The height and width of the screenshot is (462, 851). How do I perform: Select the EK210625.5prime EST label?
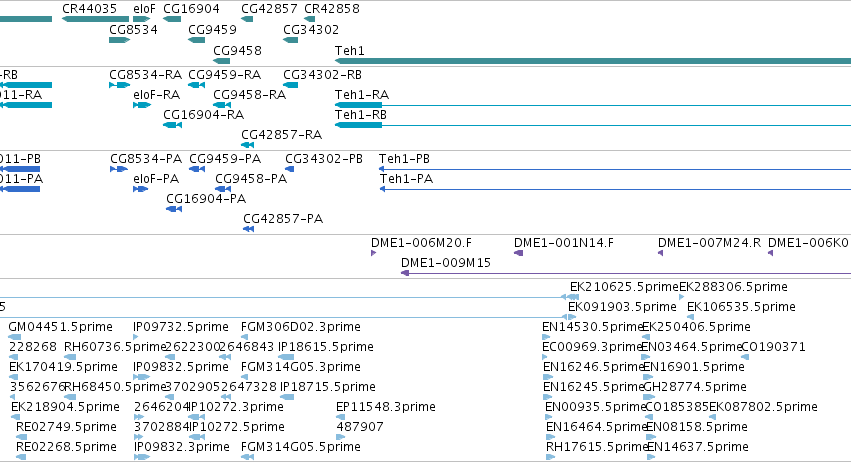click(x=624, y=287)
